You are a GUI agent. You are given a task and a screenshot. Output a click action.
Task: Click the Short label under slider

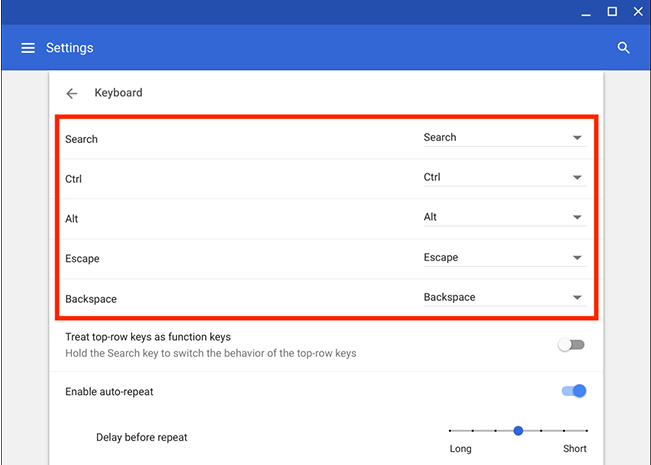pos(575,449)
